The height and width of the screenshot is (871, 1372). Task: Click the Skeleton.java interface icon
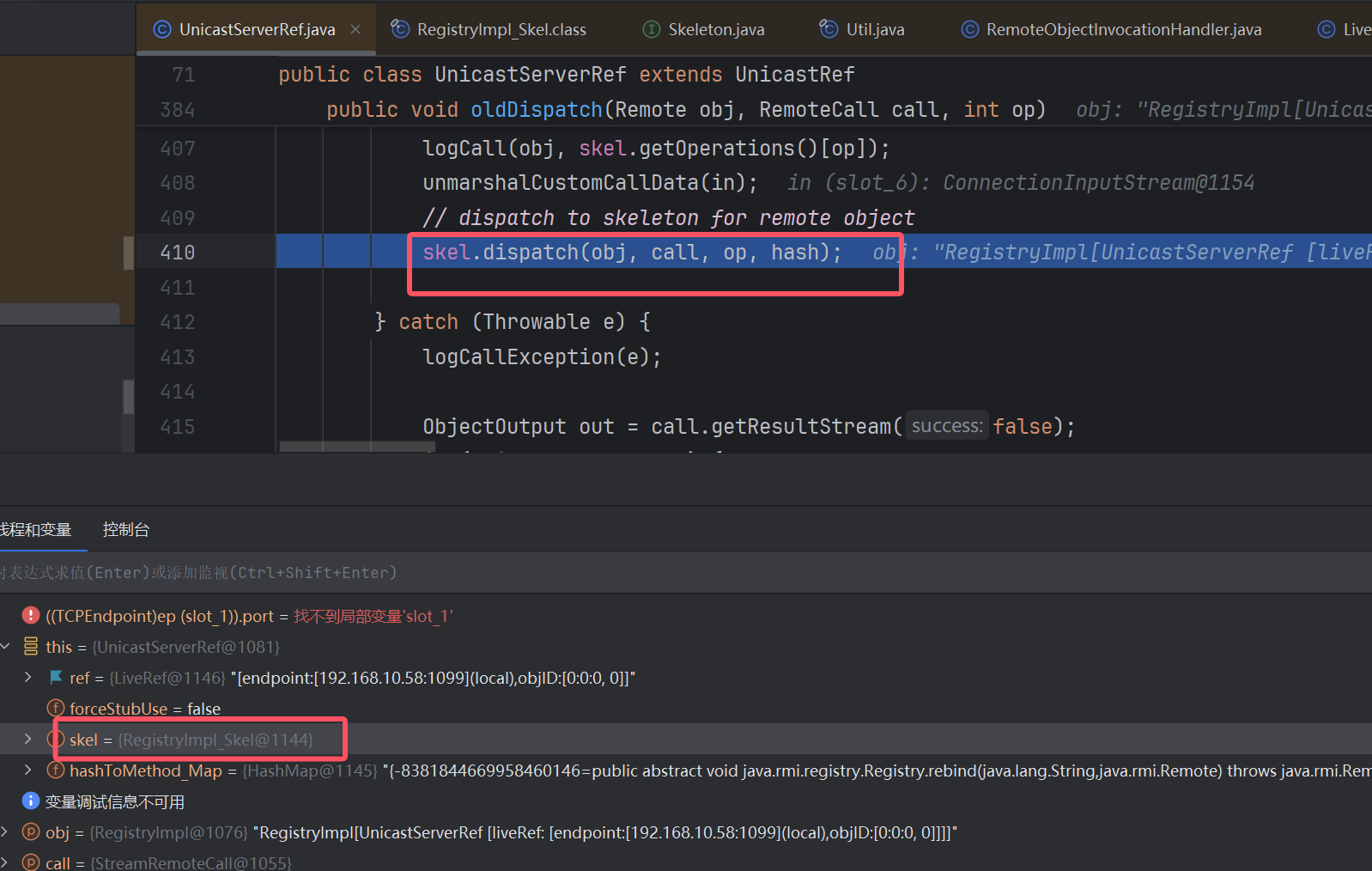pyautogui.click(x=652, y=29)
